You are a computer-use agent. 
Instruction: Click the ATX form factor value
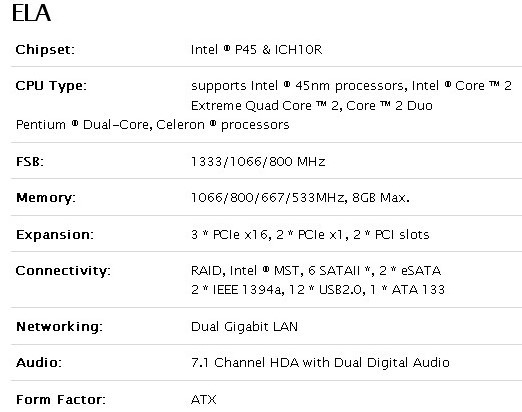point(204,399)
